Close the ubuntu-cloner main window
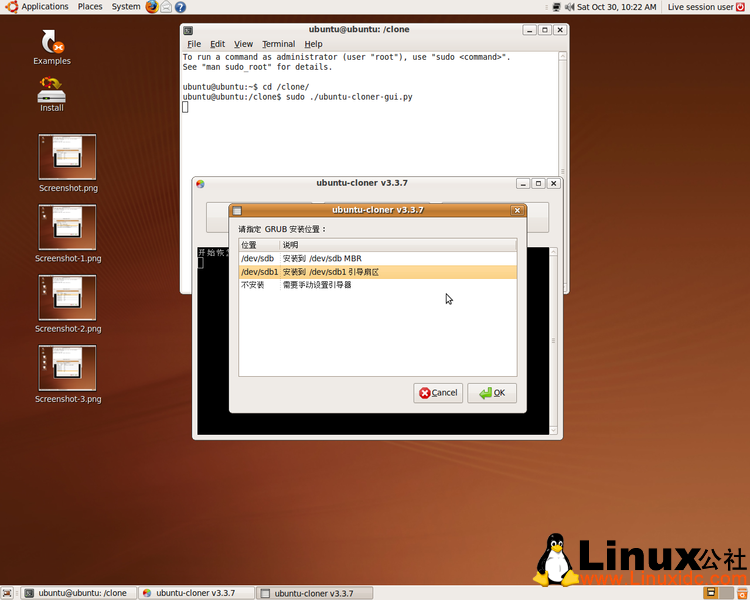 click(x=553, y=184)
